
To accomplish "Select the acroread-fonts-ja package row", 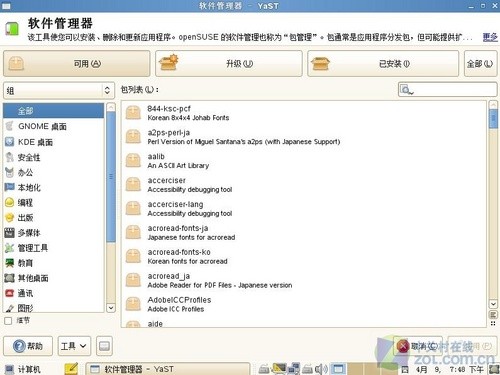I will pyautogui.click(x=304, y=233).
